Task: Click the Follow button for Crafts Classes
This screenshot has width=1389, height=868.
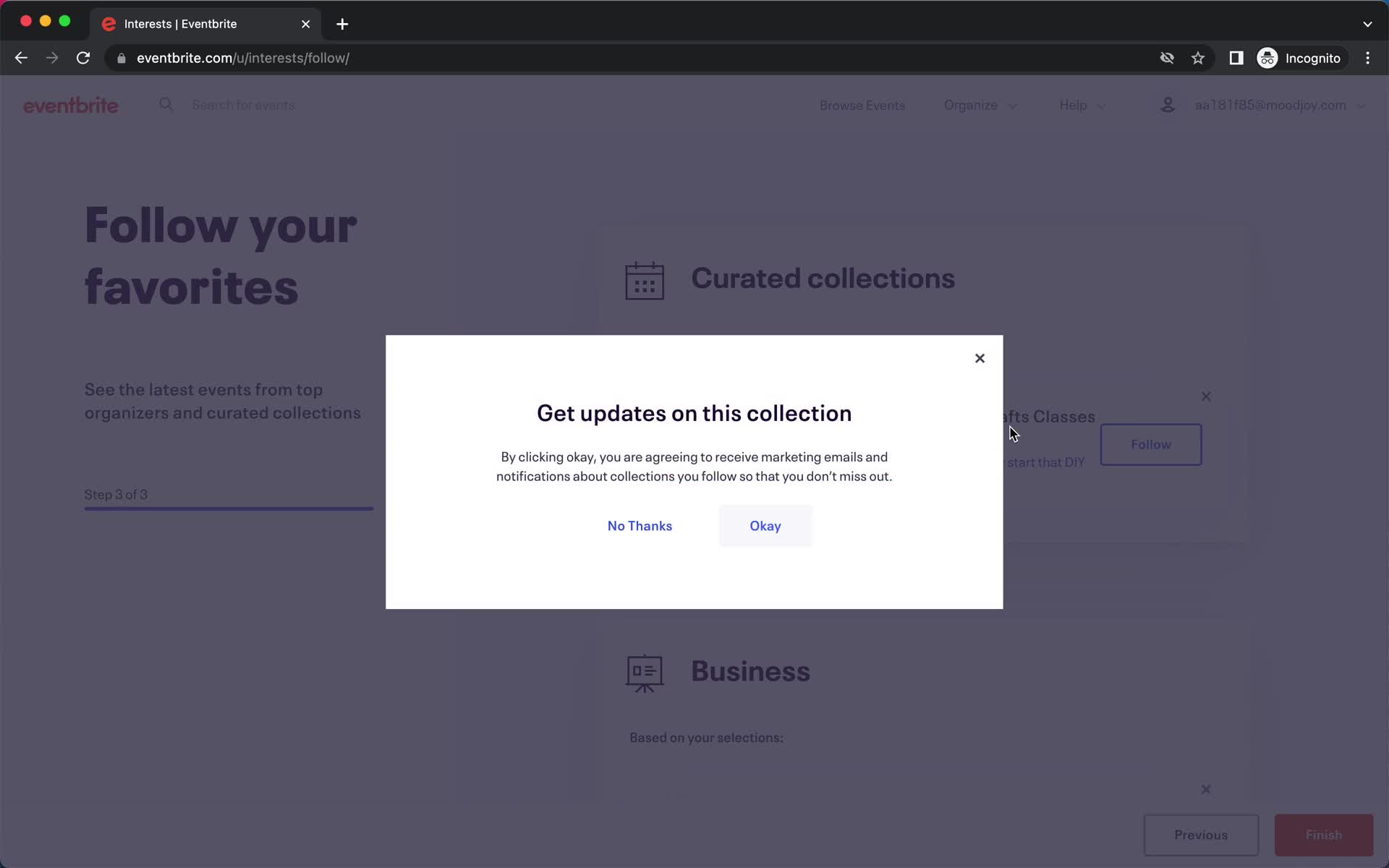Action: (1151, 444)
